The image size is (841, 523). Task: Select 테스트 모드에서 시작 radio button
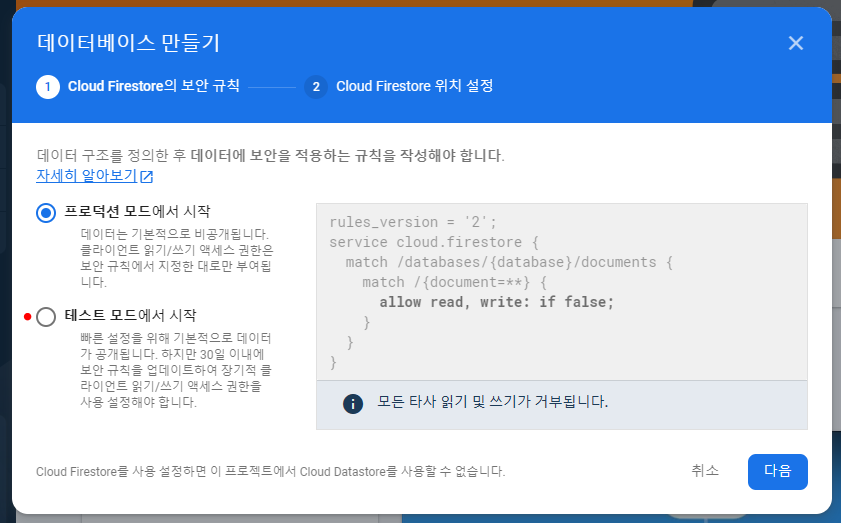[46, 316]
